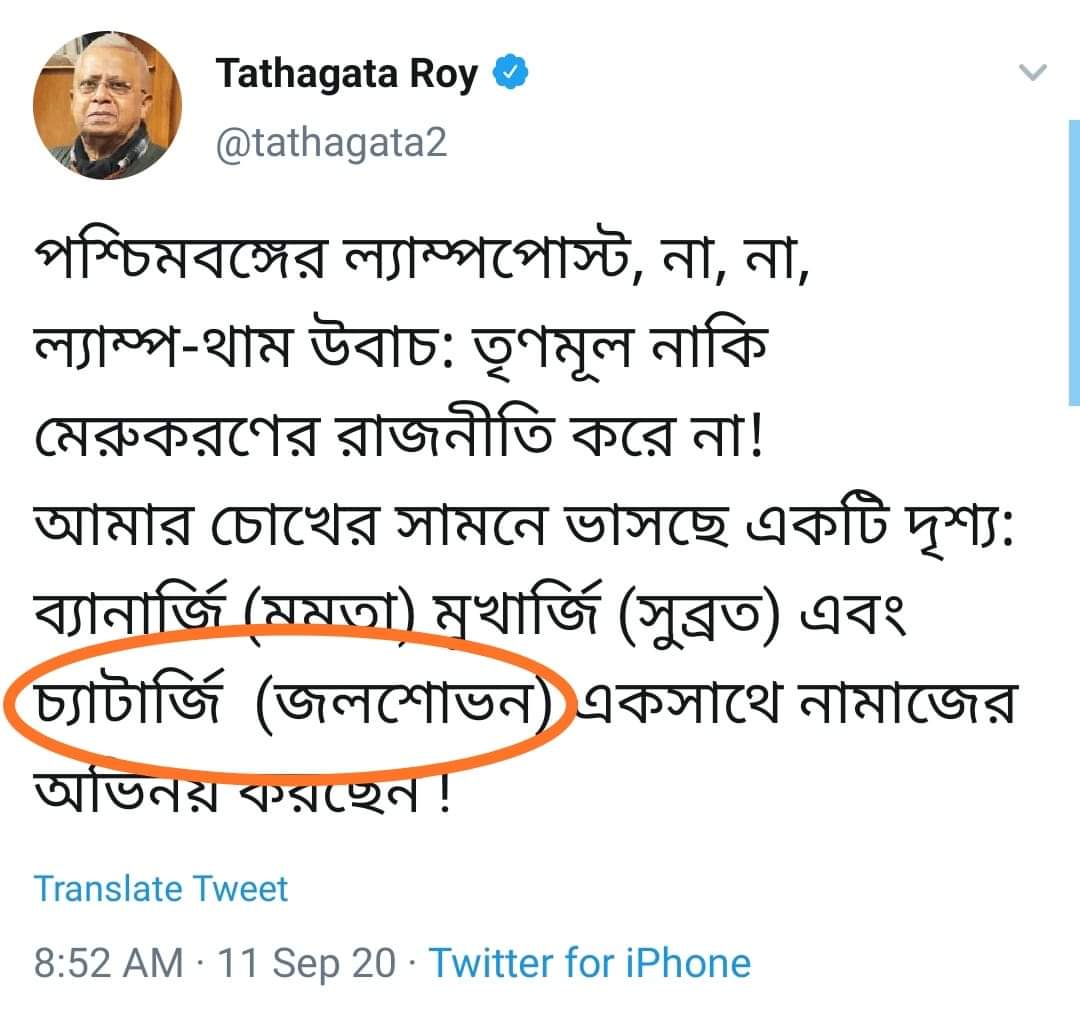
Task: Click the word ভাসছে in the tweet
Action: tap(647, 525)
